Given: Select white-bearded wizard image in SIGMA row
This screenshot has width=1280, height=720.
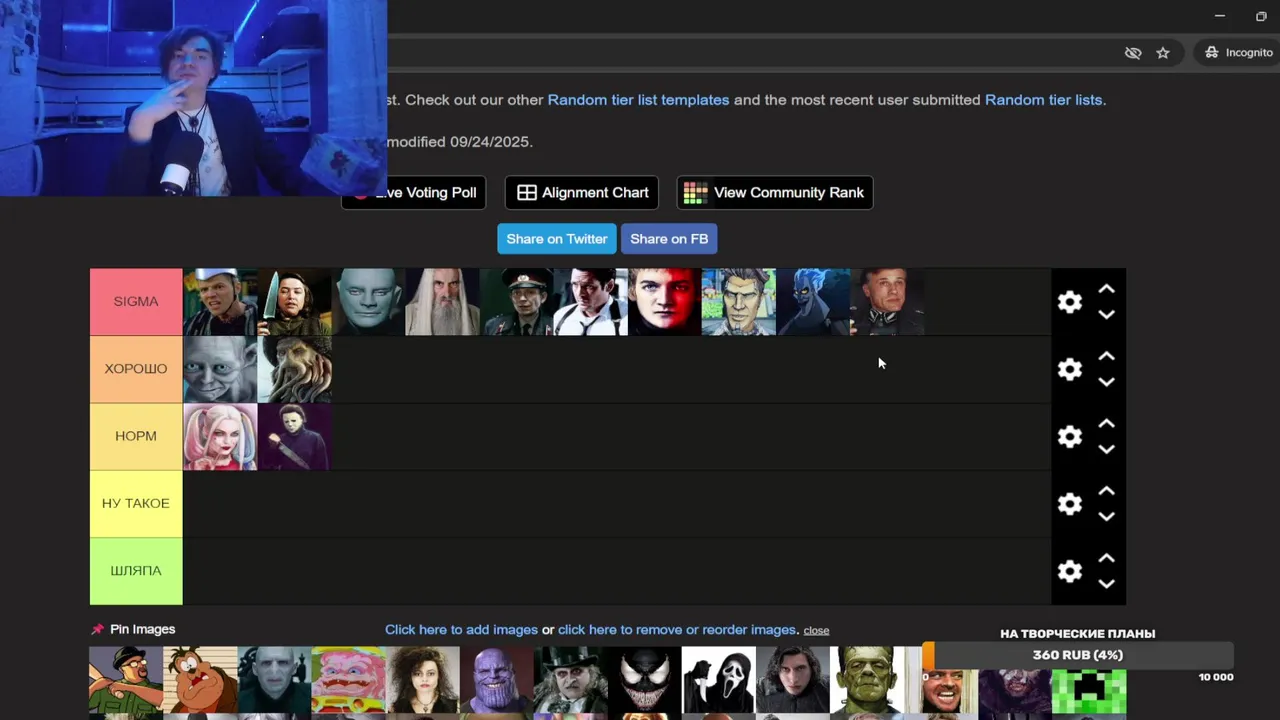Looking at the screenshot, I should click(x=442, y=302).
